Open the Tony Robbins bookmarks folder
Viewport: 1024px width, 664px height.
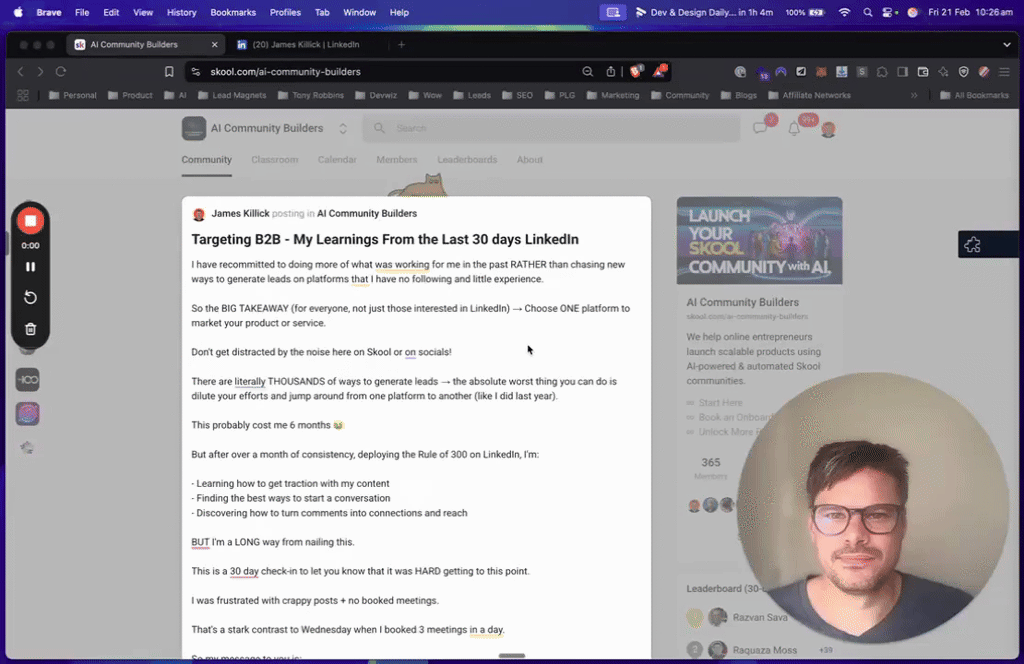tap(311, 95)
